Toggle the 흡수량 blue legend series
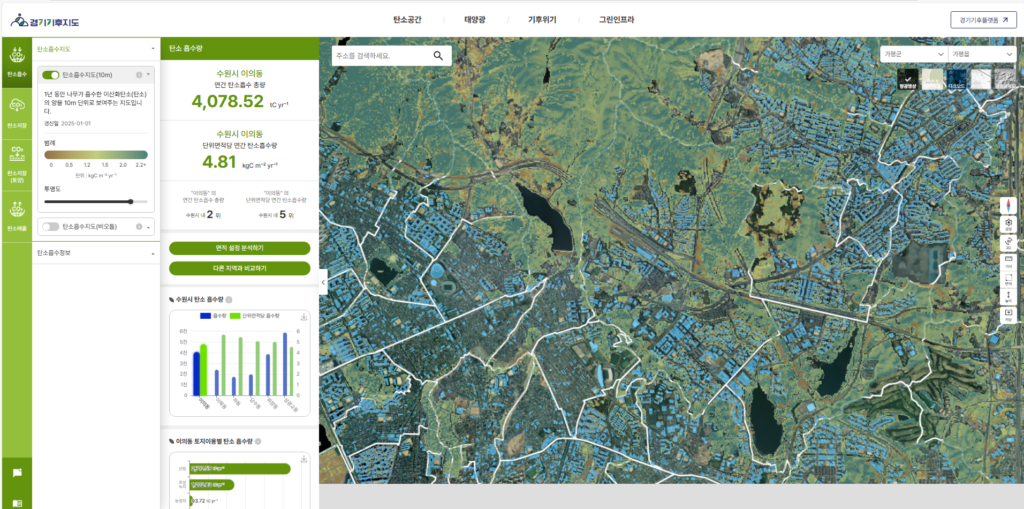This screenshot has height=509, width=1024. coord(212,315)
